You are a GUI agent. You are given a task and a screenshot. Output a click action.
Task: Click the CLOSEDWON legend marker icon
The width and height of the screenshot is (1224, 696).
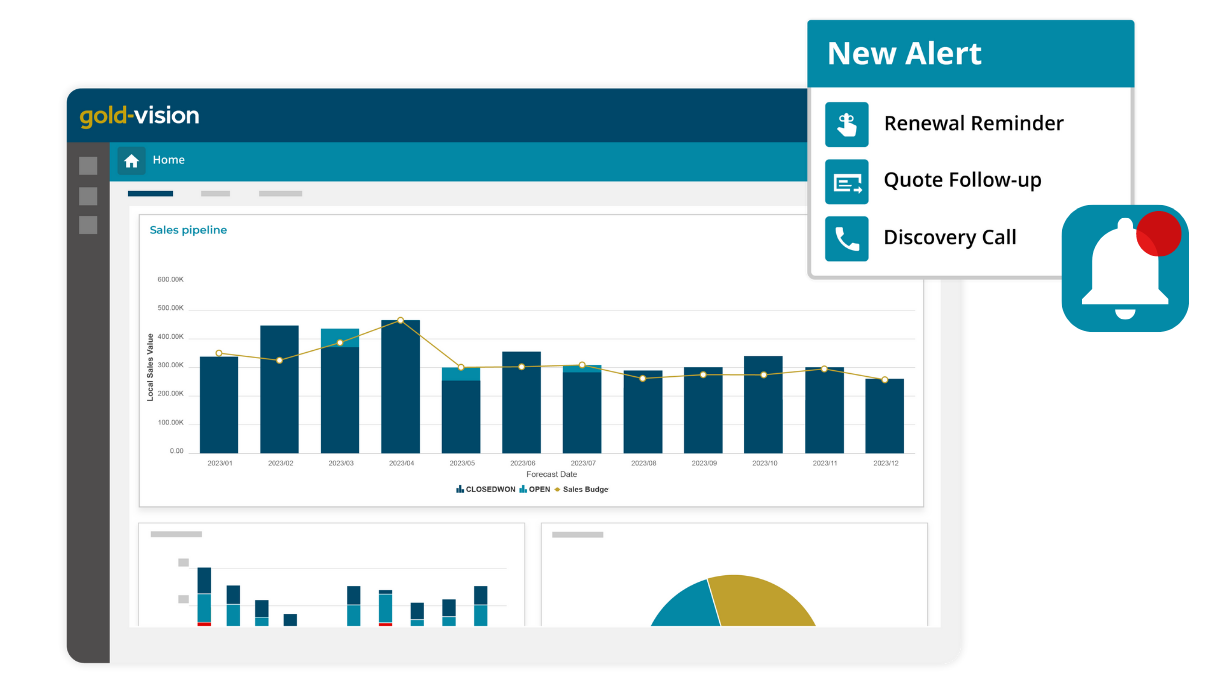click(x=460, y=489)
